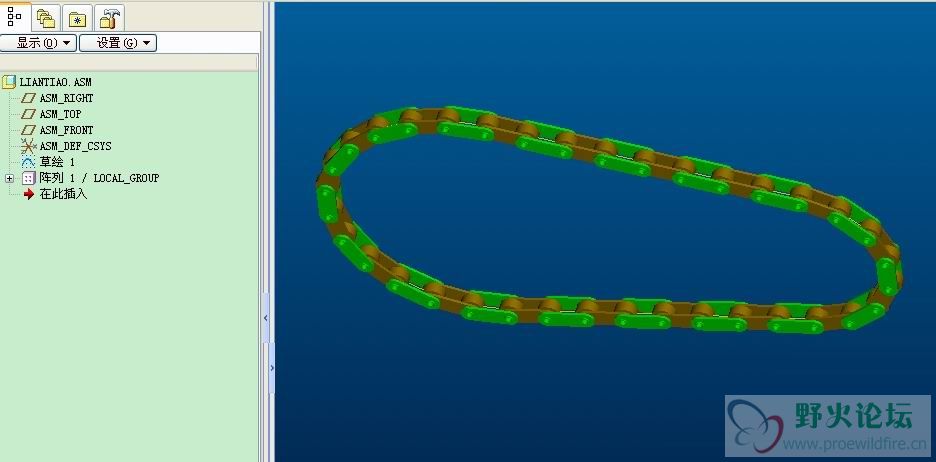Click the 阵列 1 pattern icon
Image resolution: width=936 pixels, height=462 pixels.
(x=28, y=178)
